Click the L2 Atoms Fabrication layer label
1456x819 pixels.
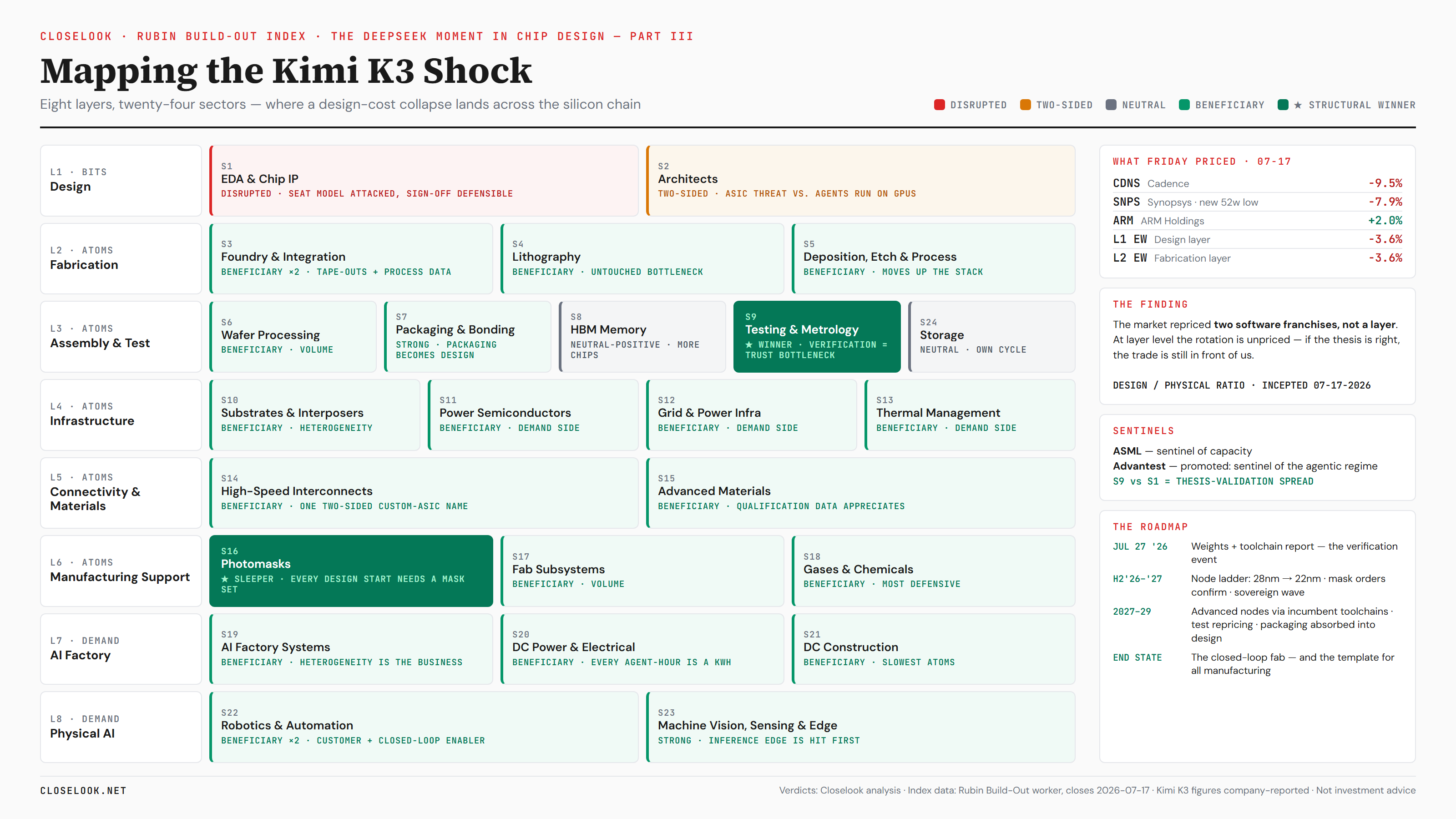pos(121,259)
